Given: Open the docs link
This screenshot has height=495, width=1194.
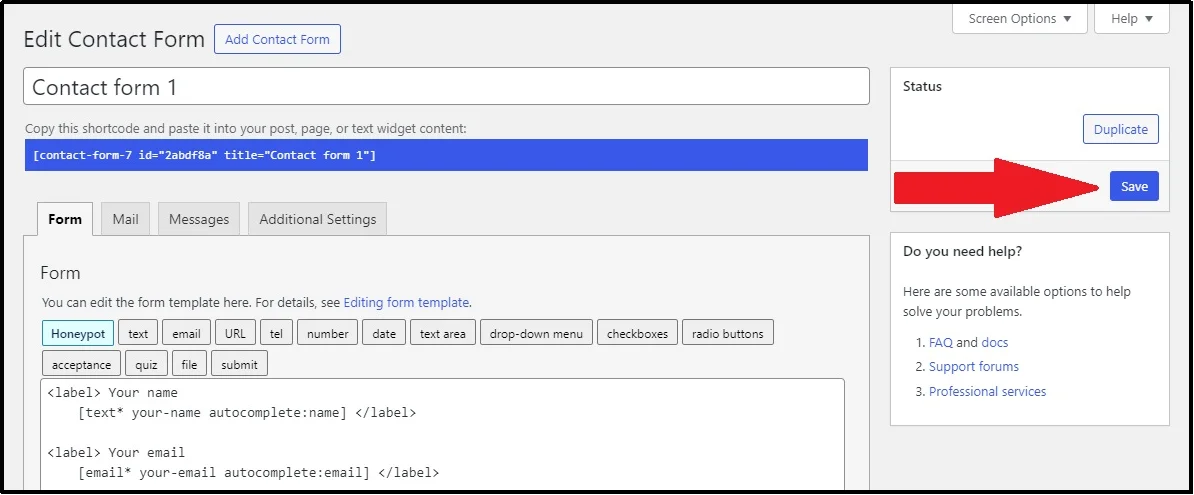Looking at the screenshot, I should pos(994,343).
